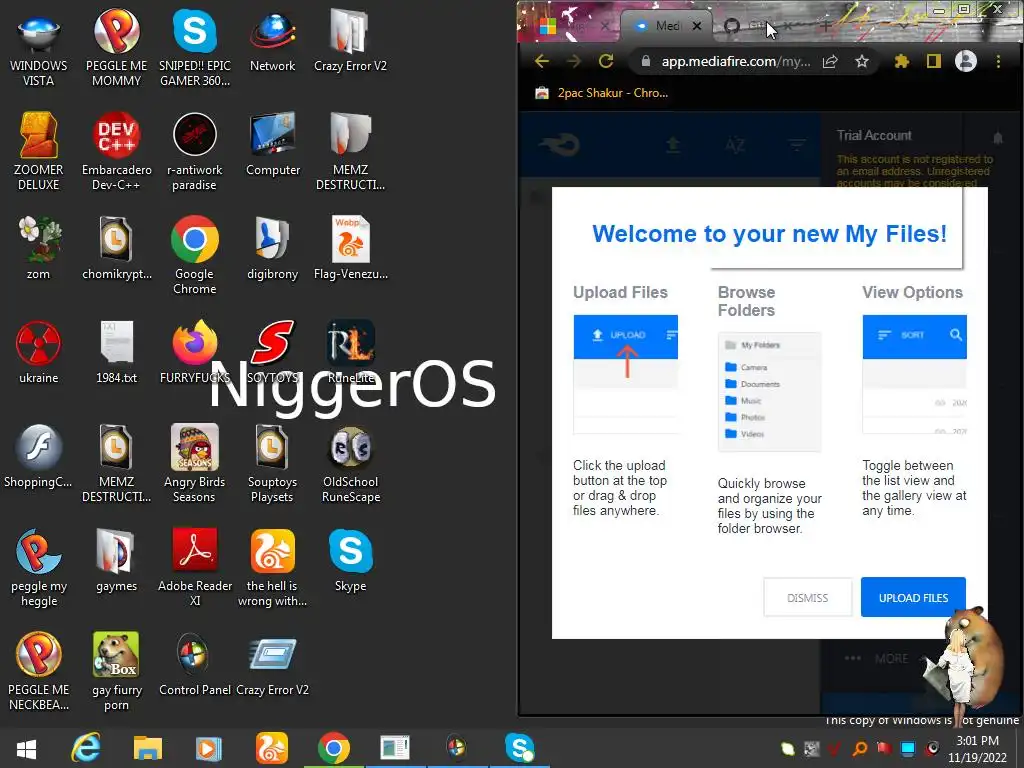Open UC Browser from the taskbar
This screenshot has width=1024, height=768.
click(271, 748)
